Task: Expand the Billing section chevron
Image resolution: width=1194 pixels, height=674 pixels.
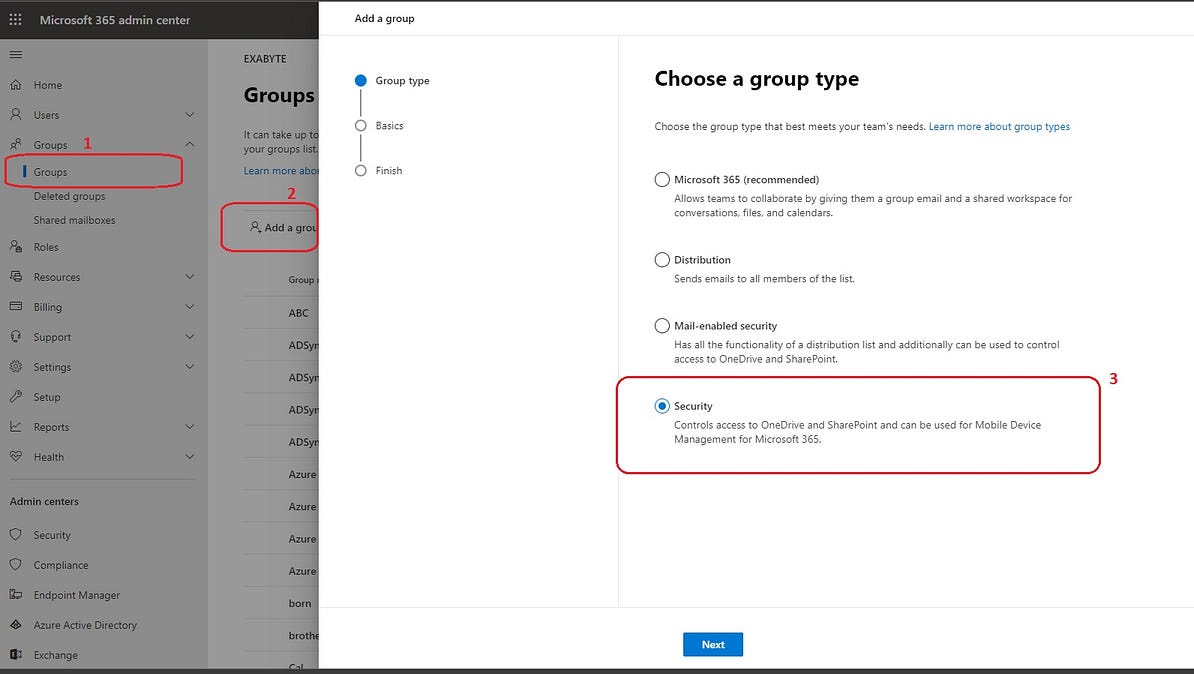Action: (x=190, y=306)
